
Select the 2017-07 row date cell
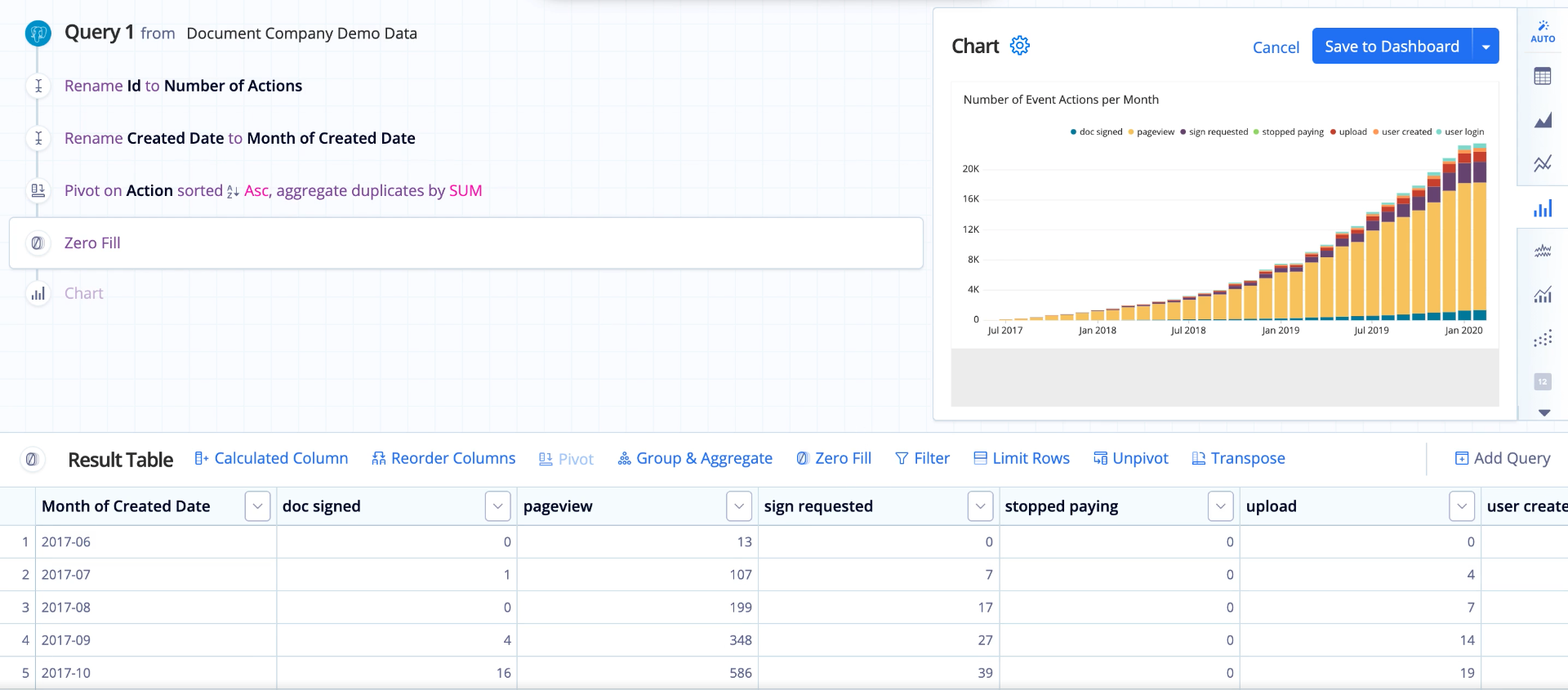pos(155,575)
